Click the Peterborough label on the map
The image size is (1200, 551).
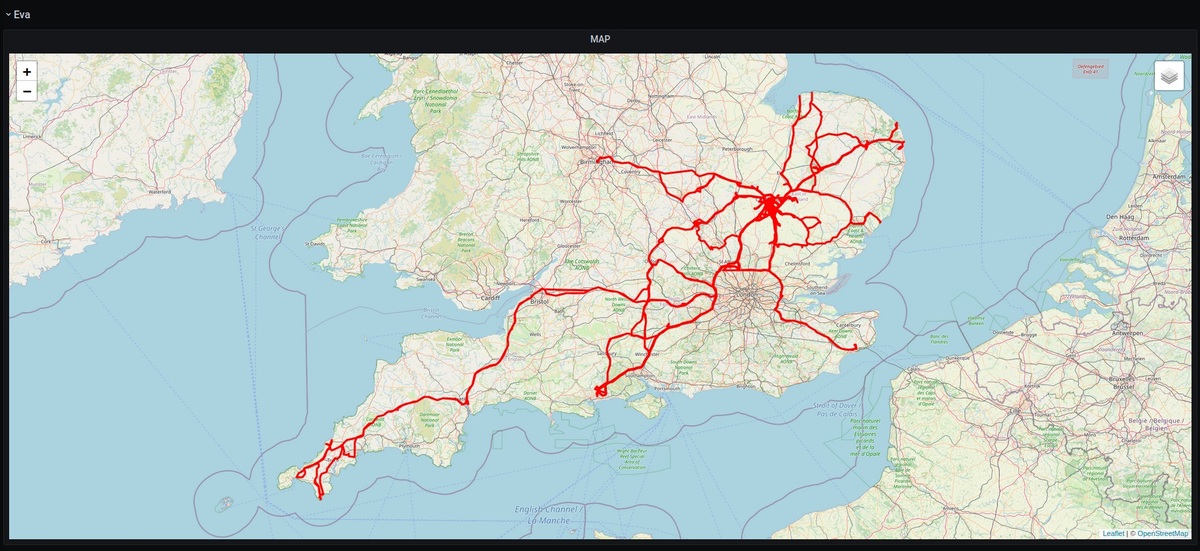[736, 148]
